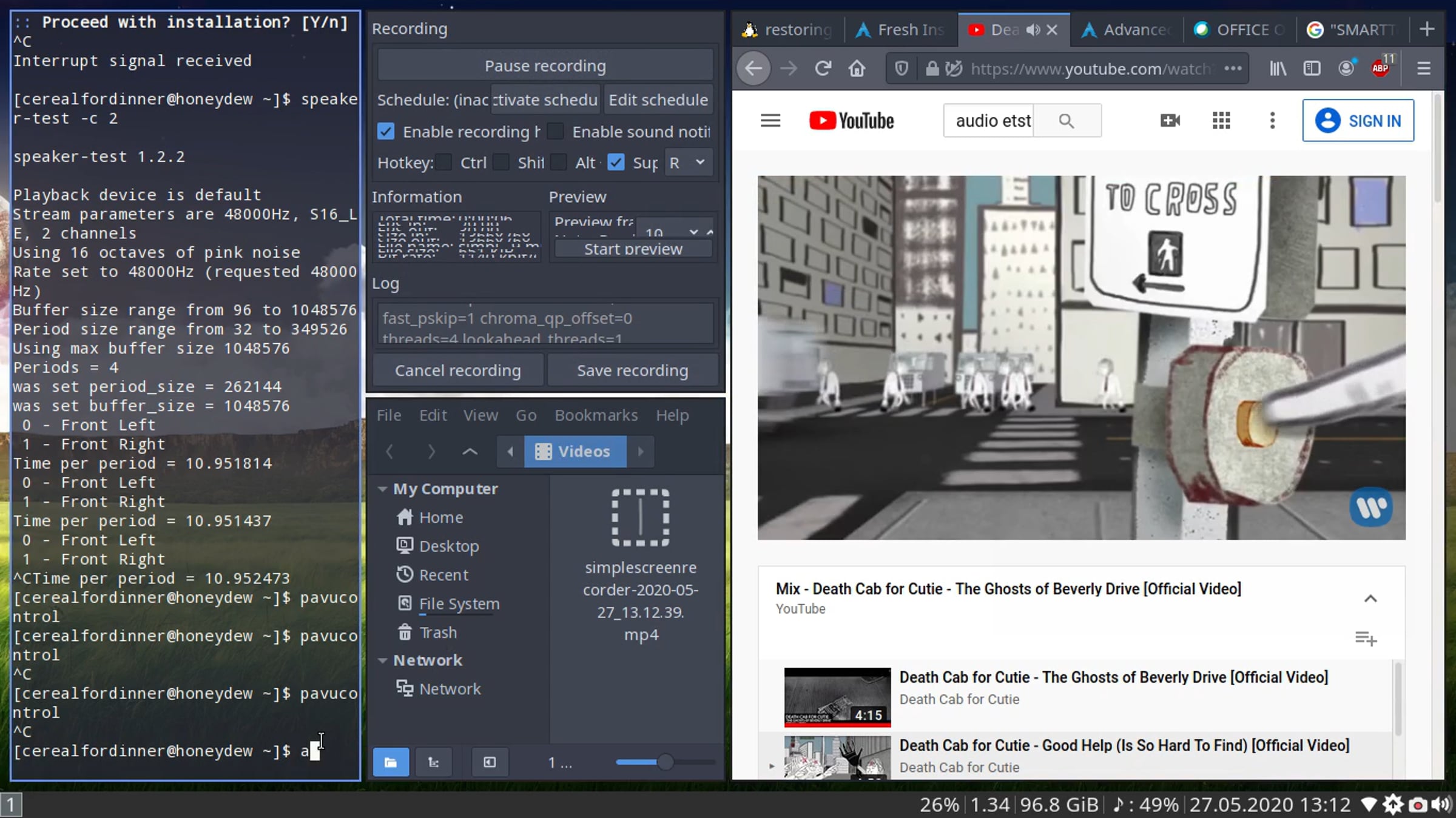Open the Firefox home page icon
The height and width of the screenshot is (818, 1456).
point(857,69)
